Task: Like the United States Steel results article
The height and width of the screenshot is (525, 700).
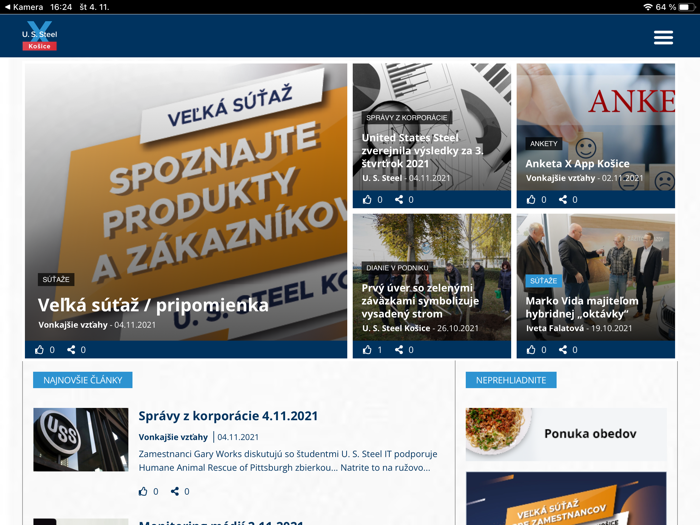Action: click(367, 200)
